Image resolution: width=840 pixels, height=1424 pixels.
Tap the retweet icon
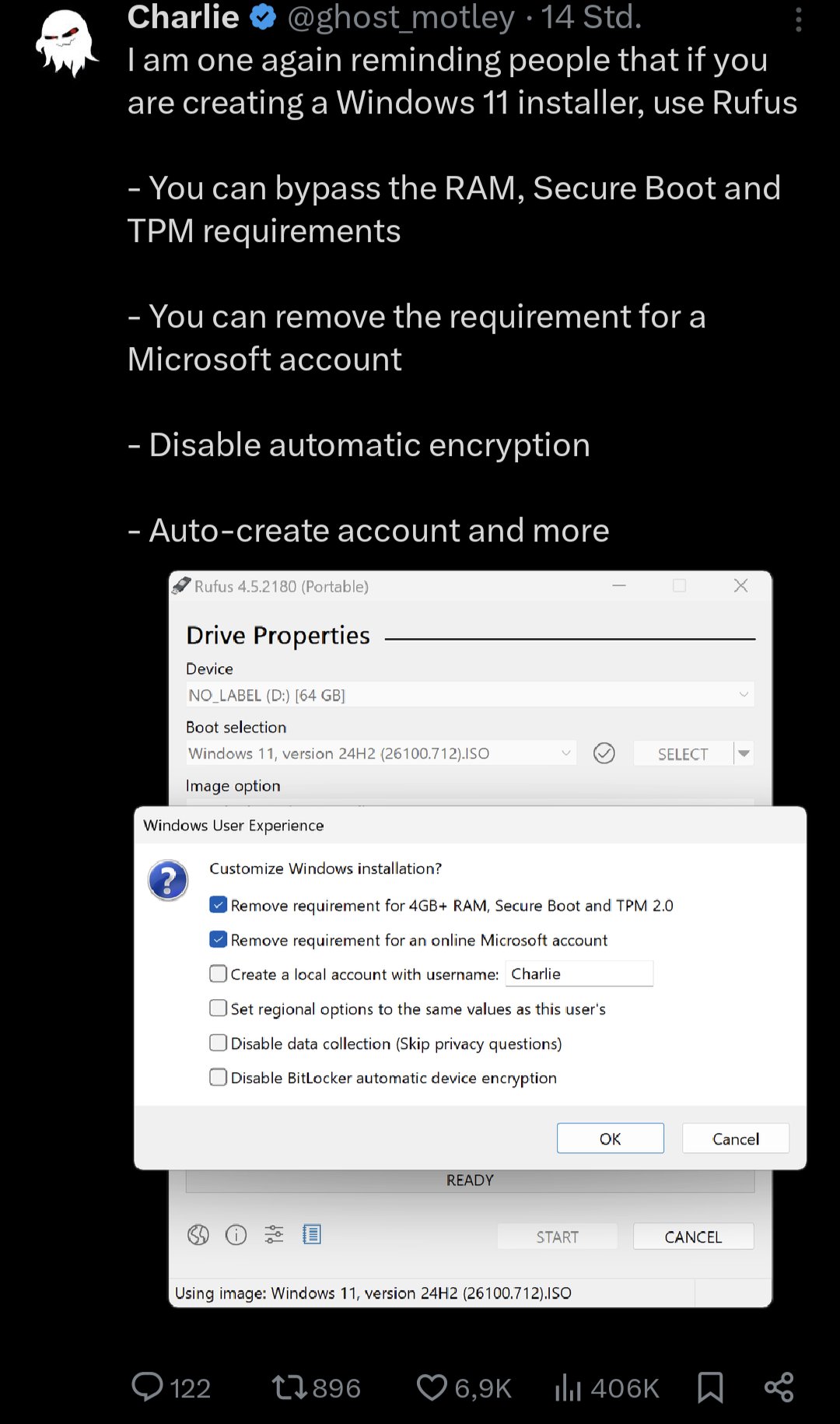click(x=289, y=1387)
